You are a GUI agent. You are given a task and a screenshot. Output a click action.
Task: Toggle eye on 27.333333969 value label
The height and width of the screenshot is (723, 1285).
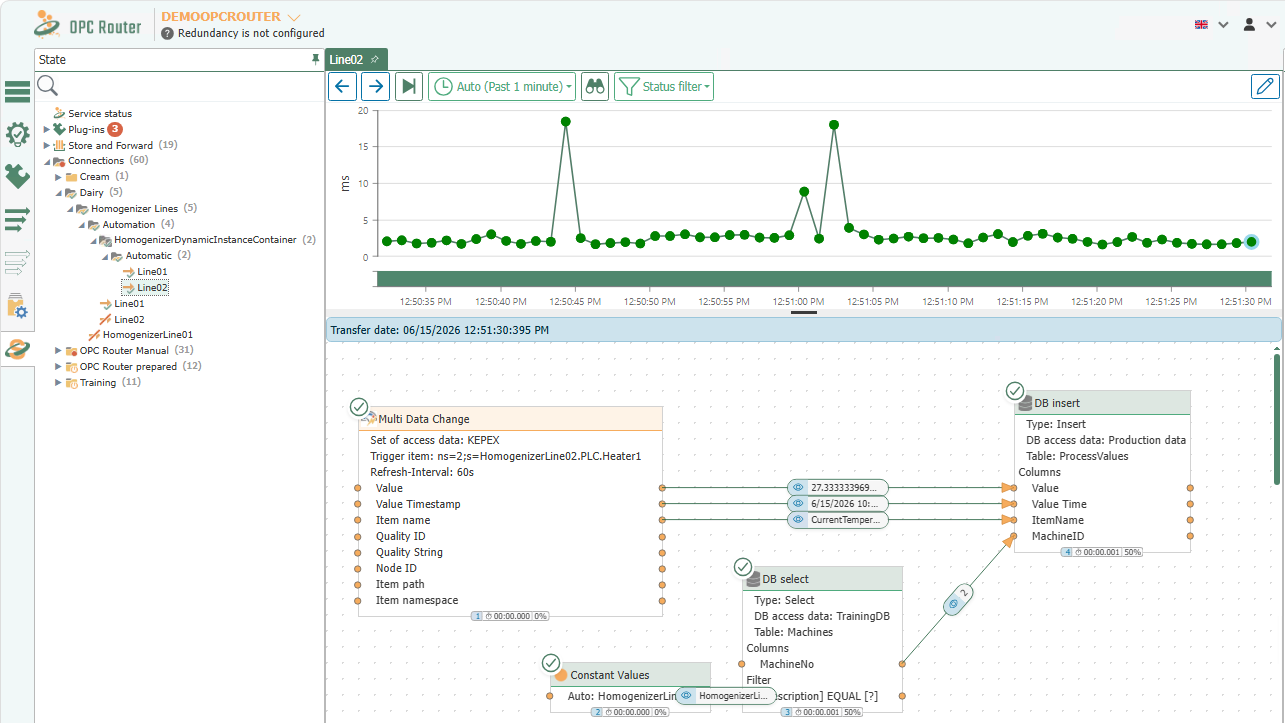tap(799, 488)
